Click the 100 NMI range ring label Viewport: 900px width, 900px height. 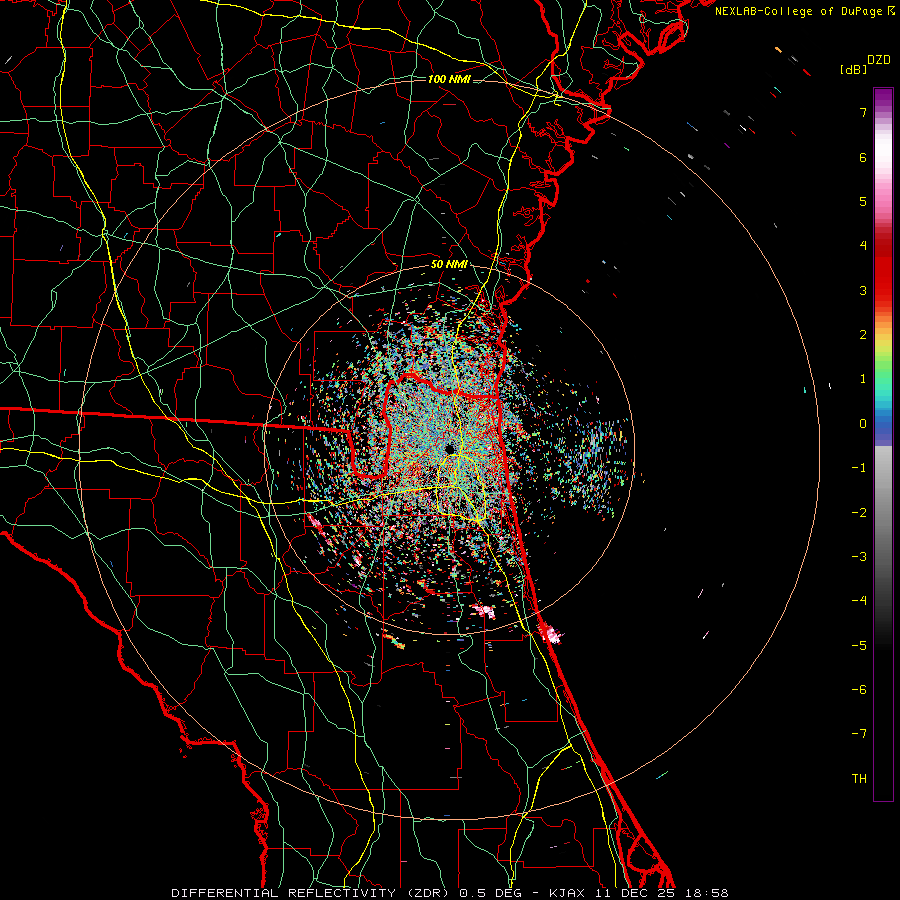tap(449, 79)
